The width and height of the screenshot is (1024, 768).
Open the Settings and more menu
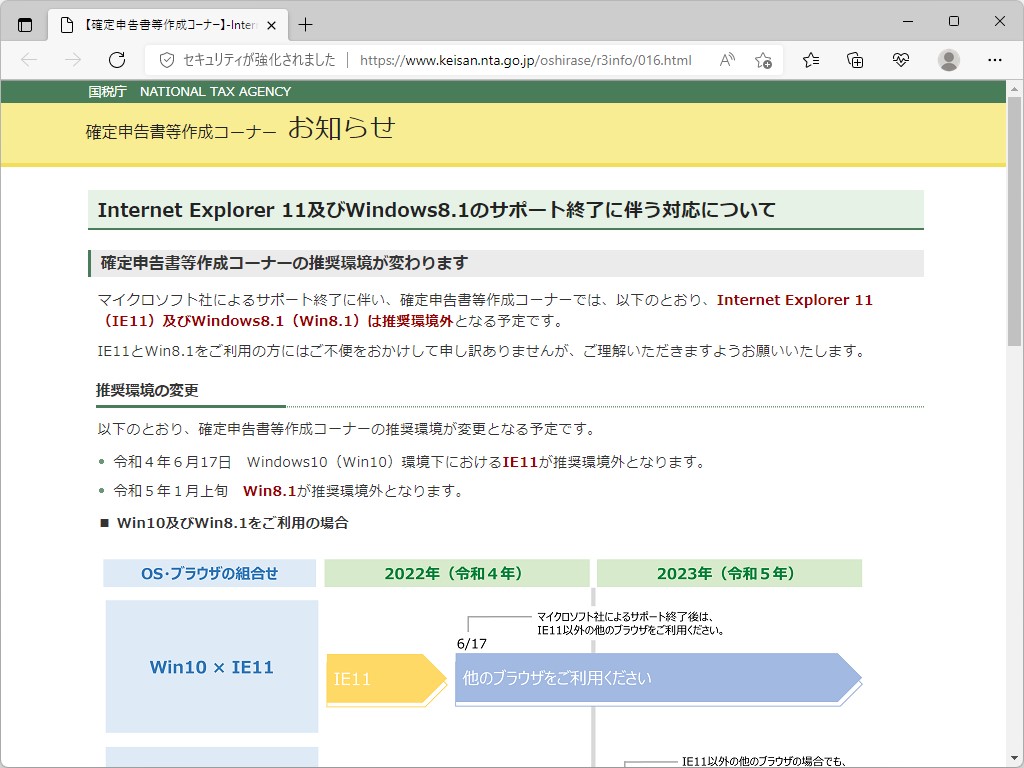coord(995,60)
